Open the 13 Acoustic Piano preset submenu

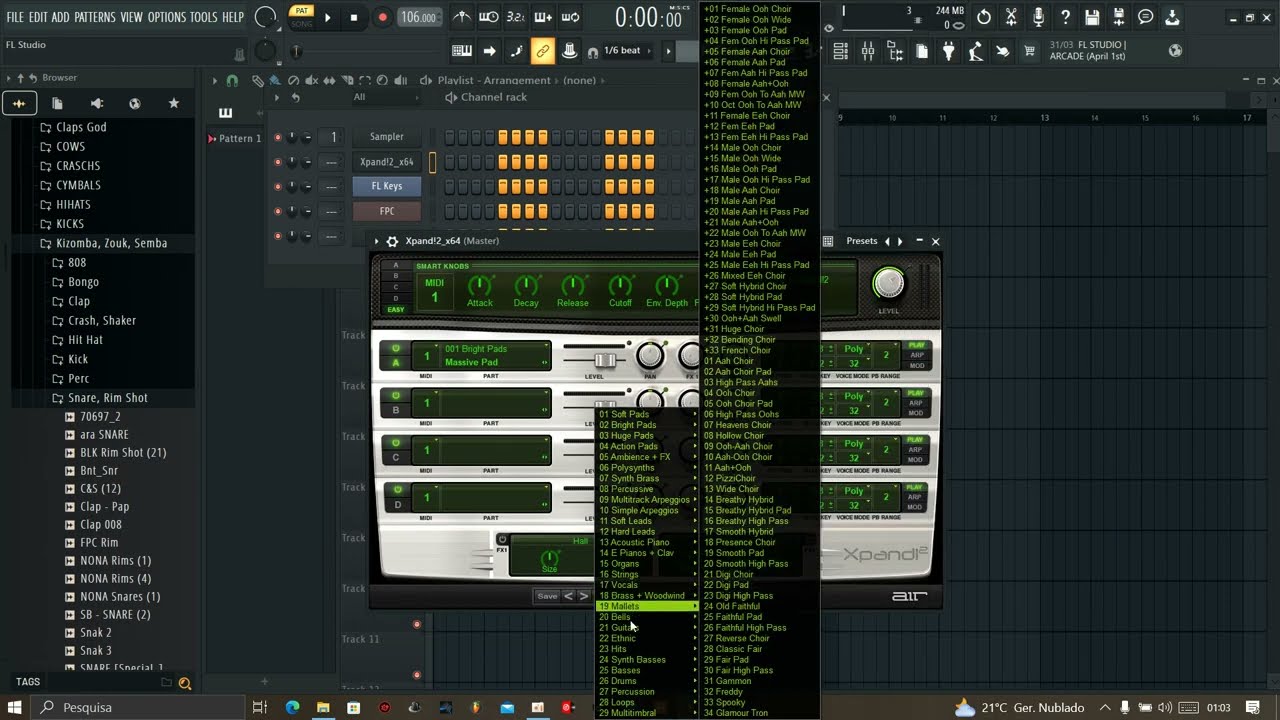tap(647, 542)
